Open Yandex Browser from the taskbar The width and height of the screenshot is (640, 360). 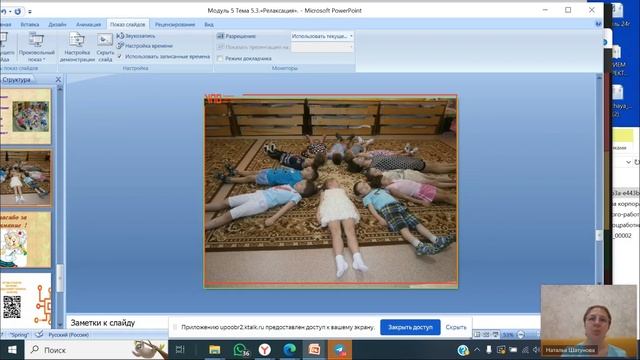pos(264,350)
